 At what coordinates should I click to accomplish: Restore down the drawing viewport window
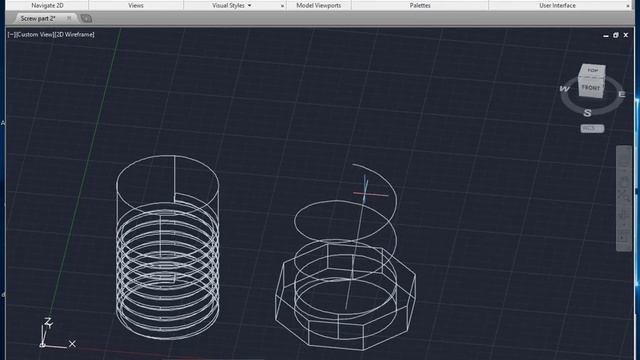point(616,35)
